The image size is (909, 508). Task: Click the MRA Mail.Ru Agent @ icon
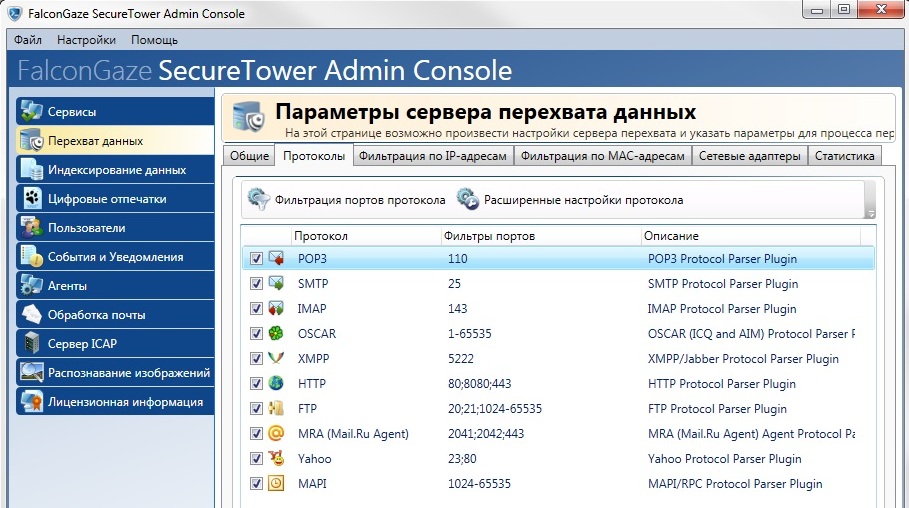pyautogui.click(x=277, y=433)
